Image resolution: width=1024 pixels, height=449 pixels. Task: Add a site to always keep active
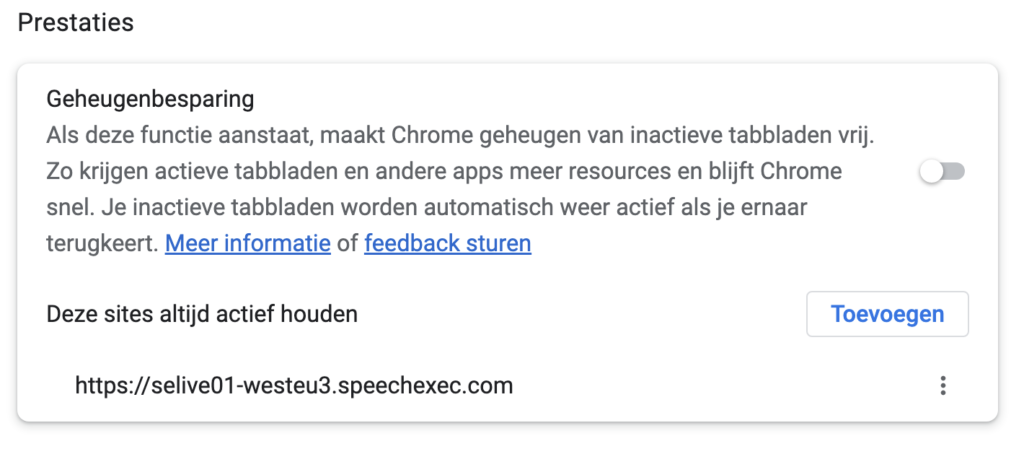888,314
